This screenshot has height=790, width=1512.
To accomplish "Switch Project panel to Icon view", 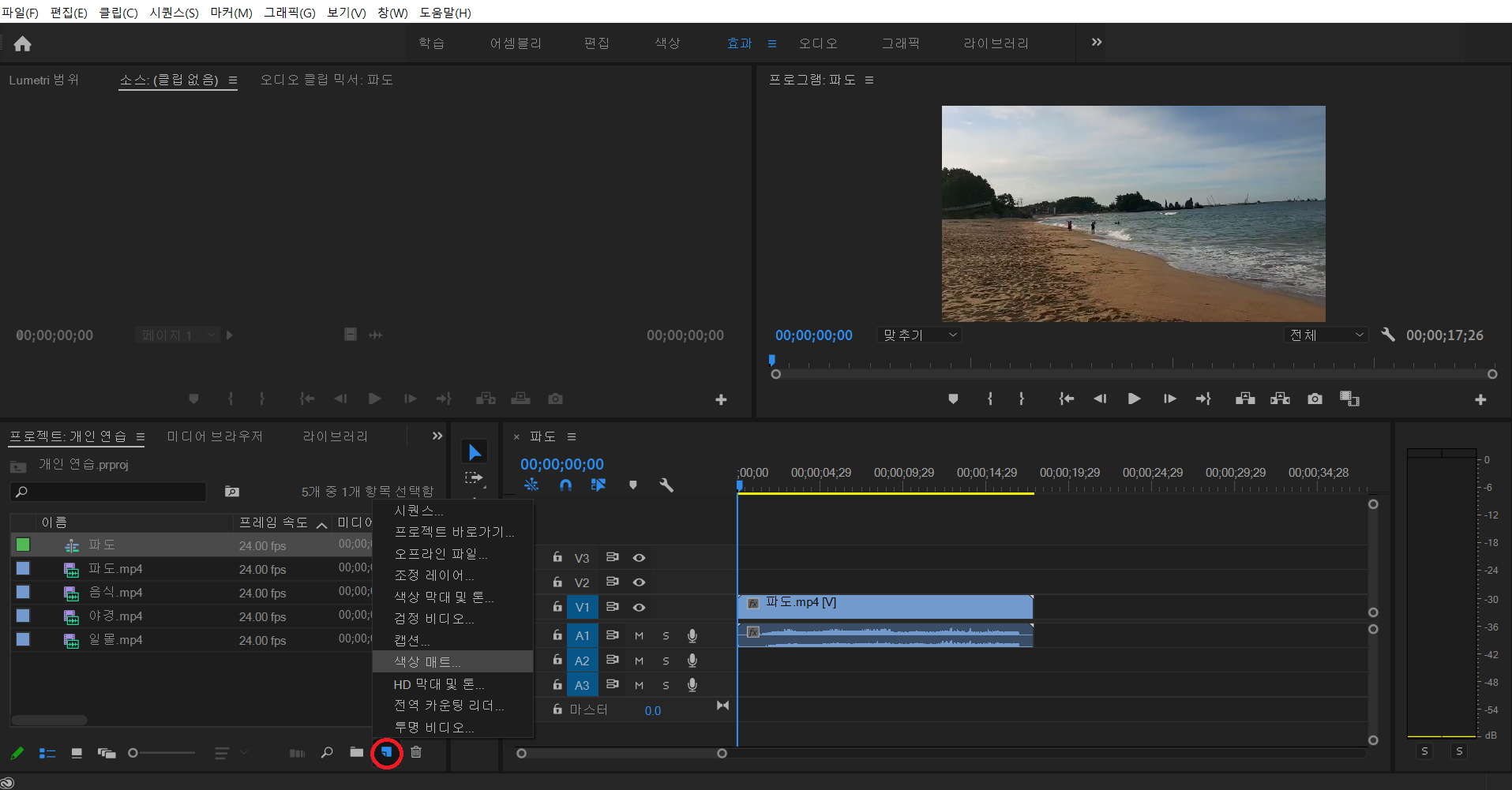I will click(77, 753).
